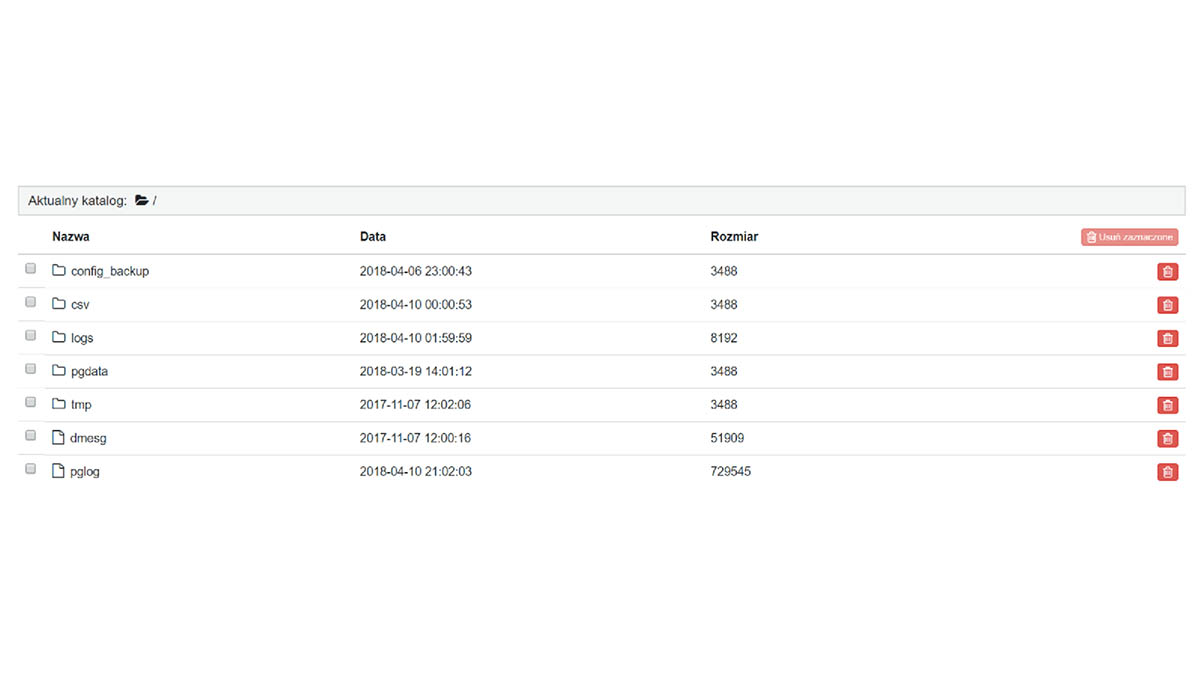Sort by the Nazwa column header

tap(70, 237)
